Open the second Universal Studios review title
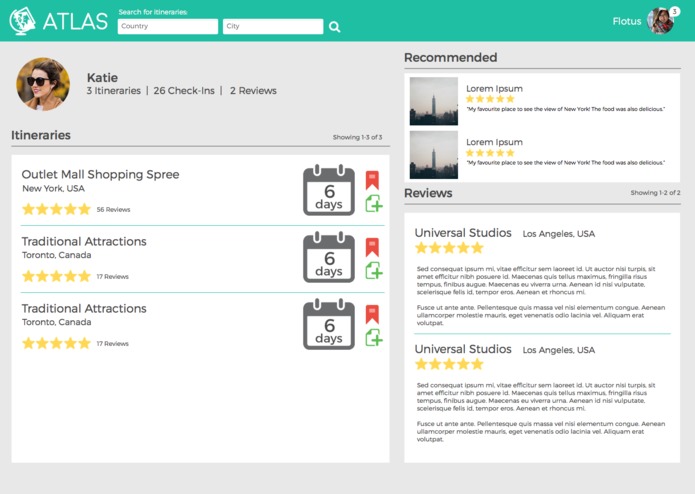The width and height of the screenshot is (695, 494). pyautogui.click(x=463, y=349)
